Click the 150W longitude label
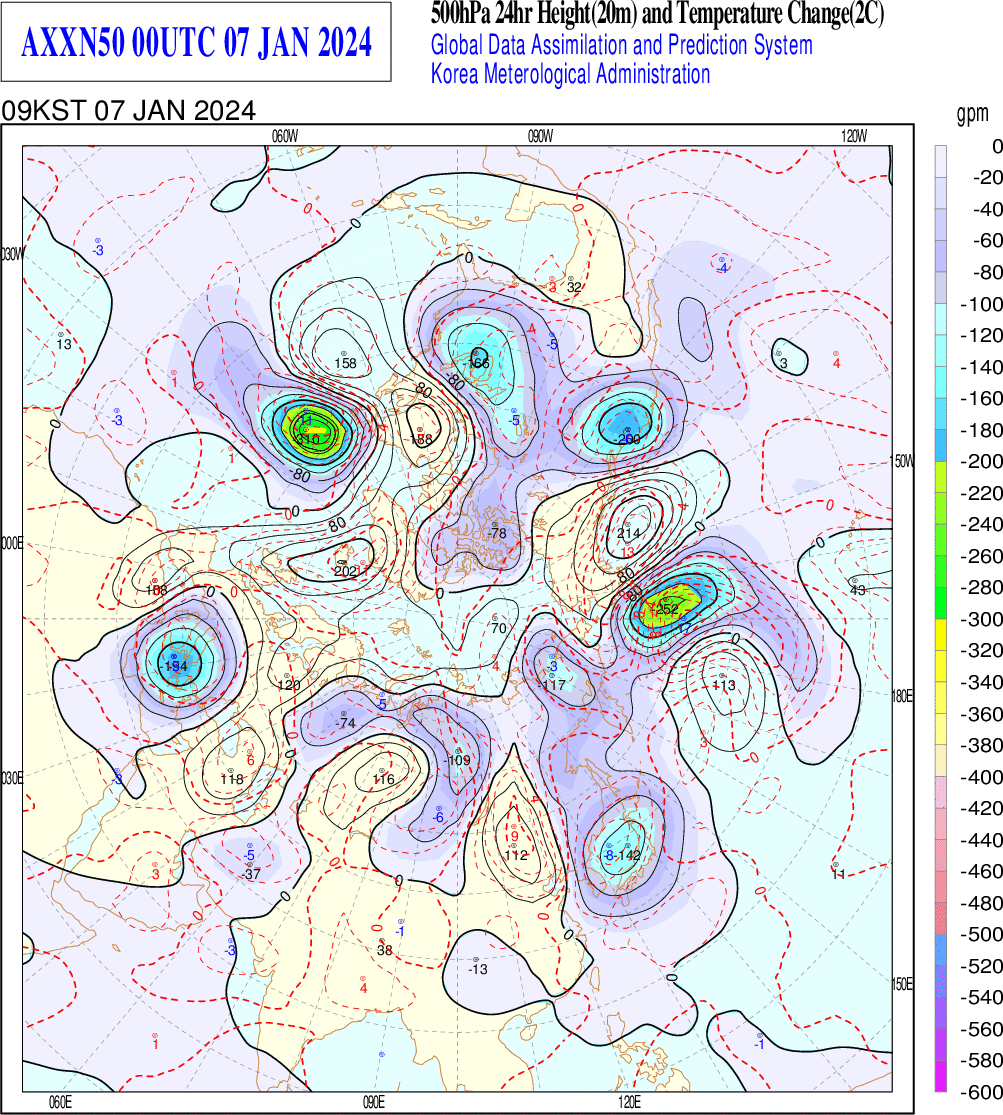The width and height of the screenshot is (1003, 1115). [x=903, y=462]
